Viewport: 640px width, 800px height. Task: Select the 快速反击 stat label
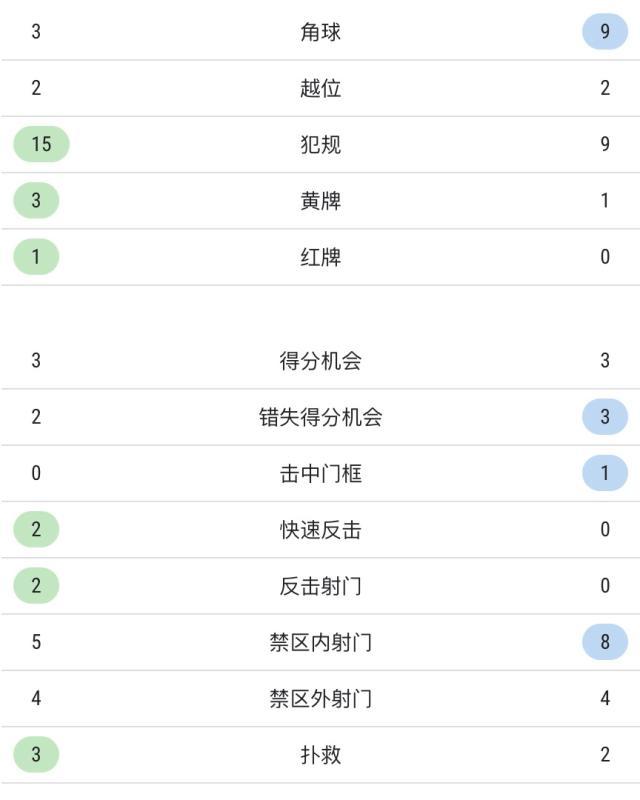320,529
